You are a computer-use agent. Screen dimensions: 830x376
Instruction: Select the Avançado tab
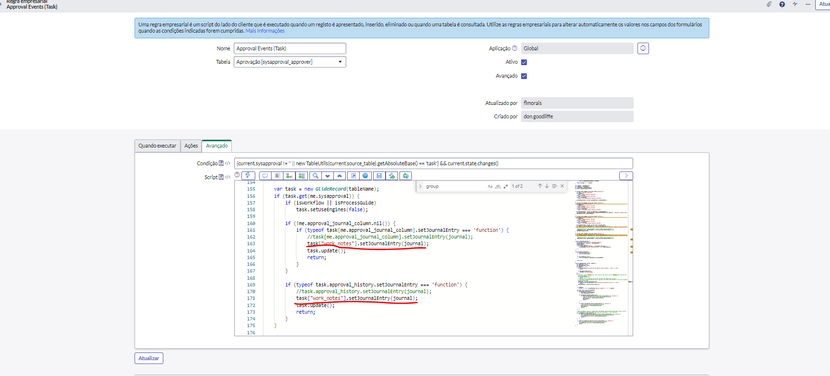[216, 146]
